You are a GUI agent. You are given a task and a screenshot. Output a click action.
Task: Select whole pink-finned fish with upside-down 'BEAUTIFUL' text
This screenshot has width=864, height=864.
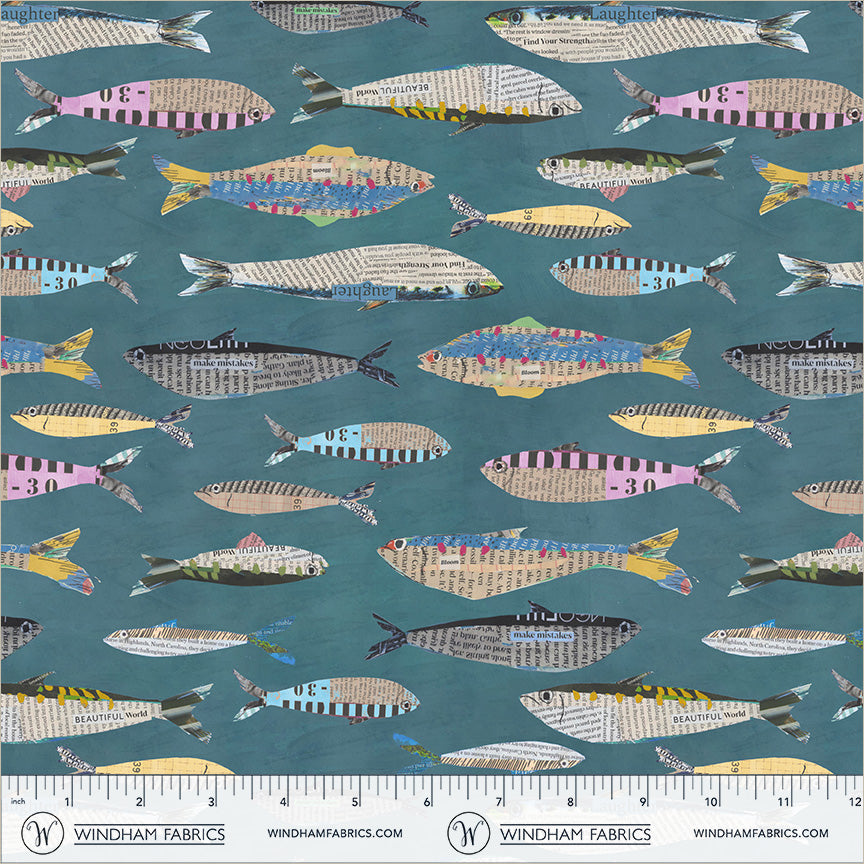pos(229,565)
